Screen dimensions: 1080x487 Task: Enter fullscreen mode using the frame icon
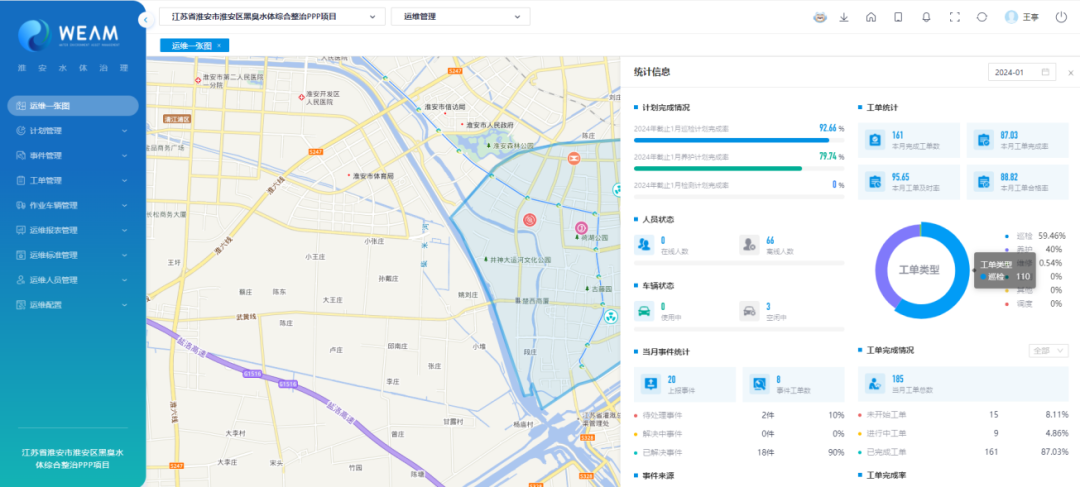pos(954,17)
